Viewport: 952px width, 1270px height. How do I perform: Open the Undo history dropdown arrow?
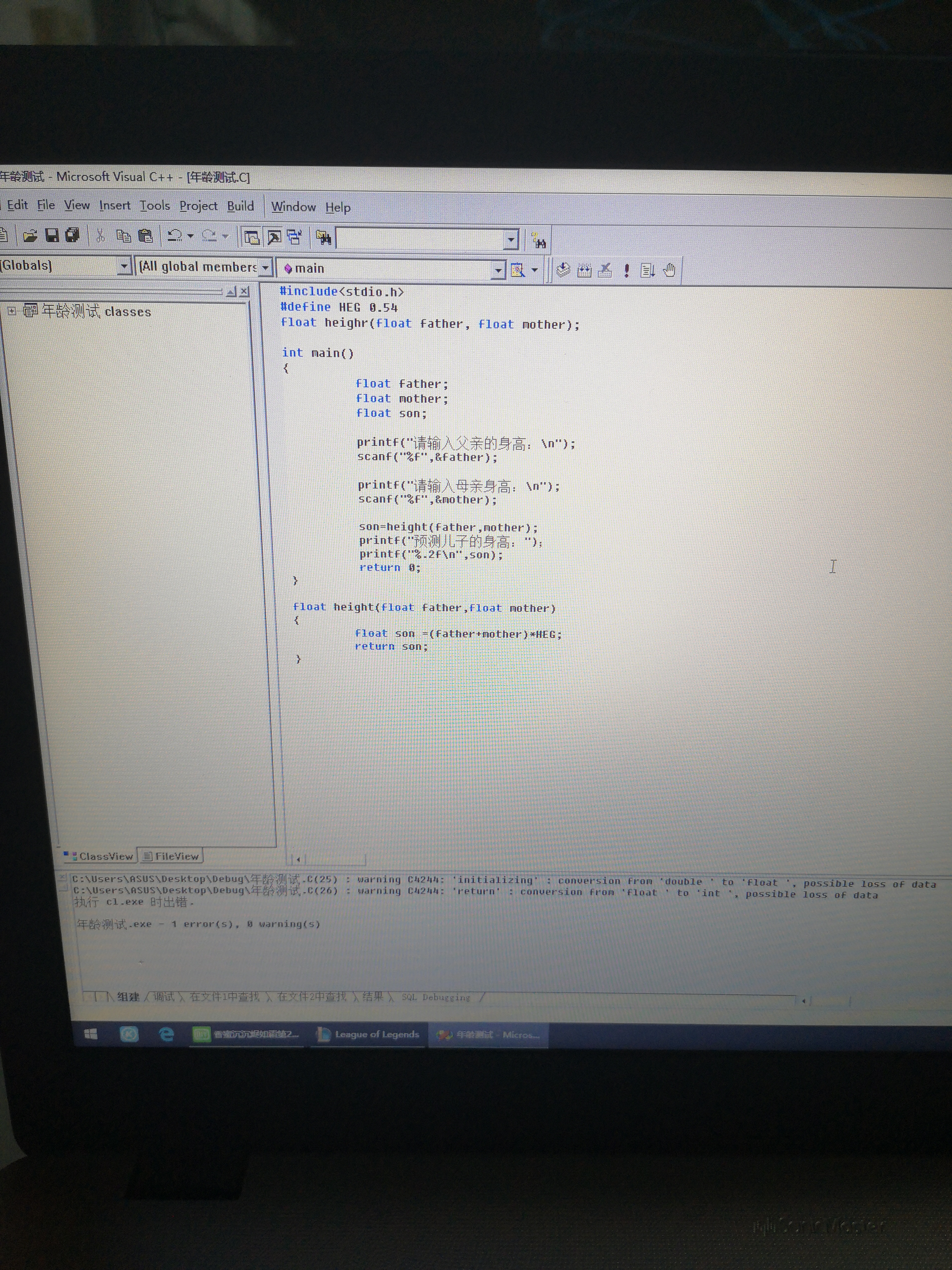click(x=190, y=236)
